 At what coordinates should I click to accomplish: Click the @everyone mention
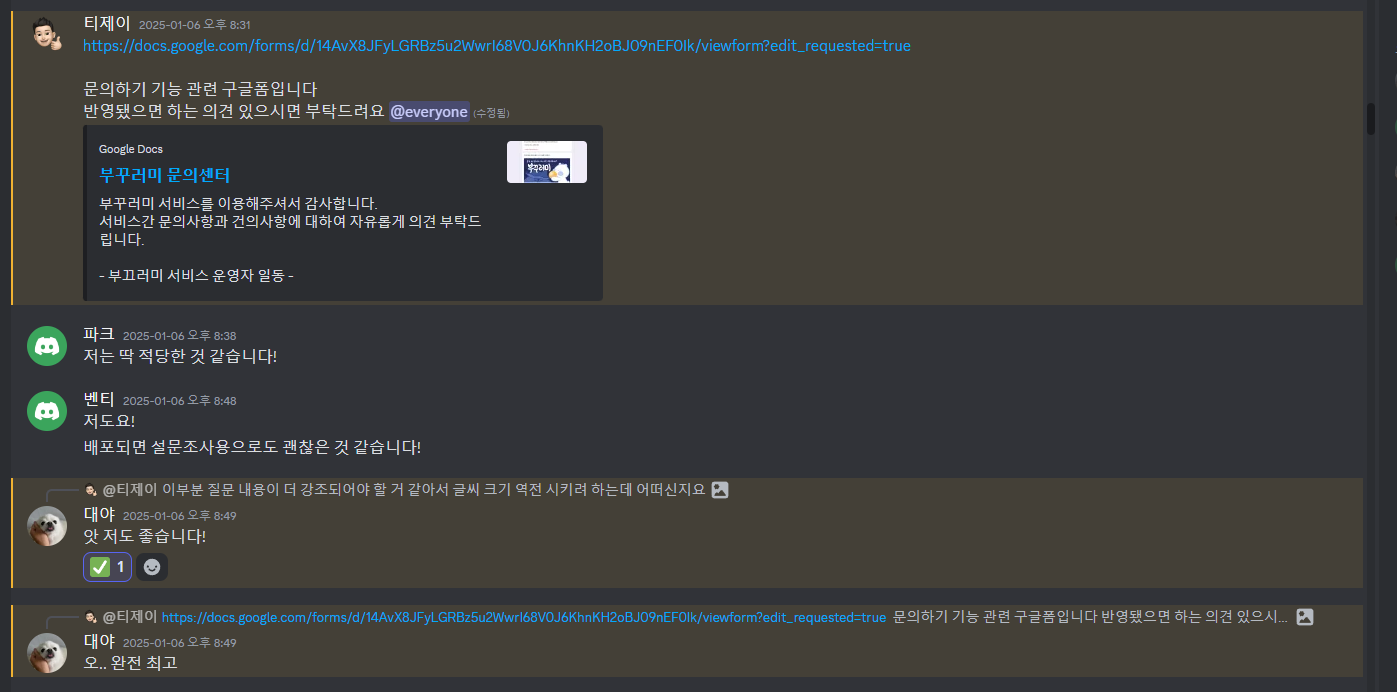[x=429, y=112]
